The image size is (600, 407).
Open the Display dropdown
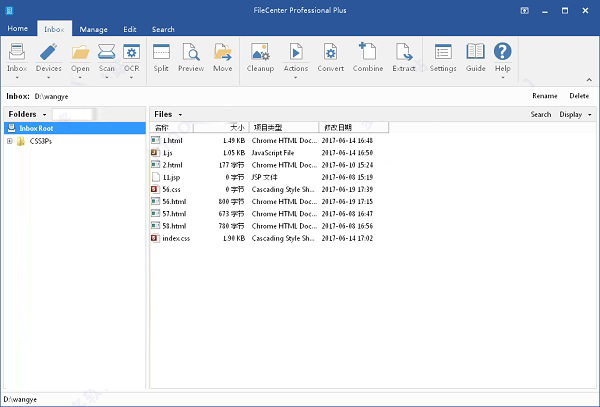pos(590,114)
